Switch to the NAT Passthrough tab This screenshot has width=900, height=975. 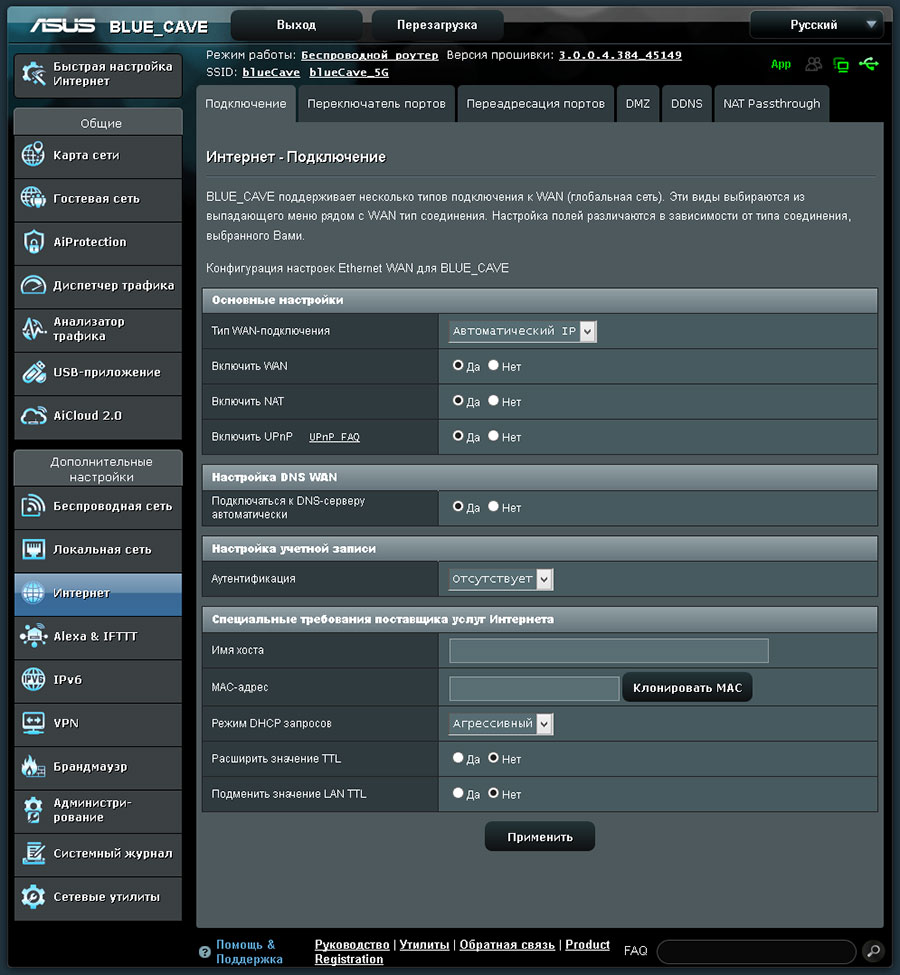[x=771, y=104]
